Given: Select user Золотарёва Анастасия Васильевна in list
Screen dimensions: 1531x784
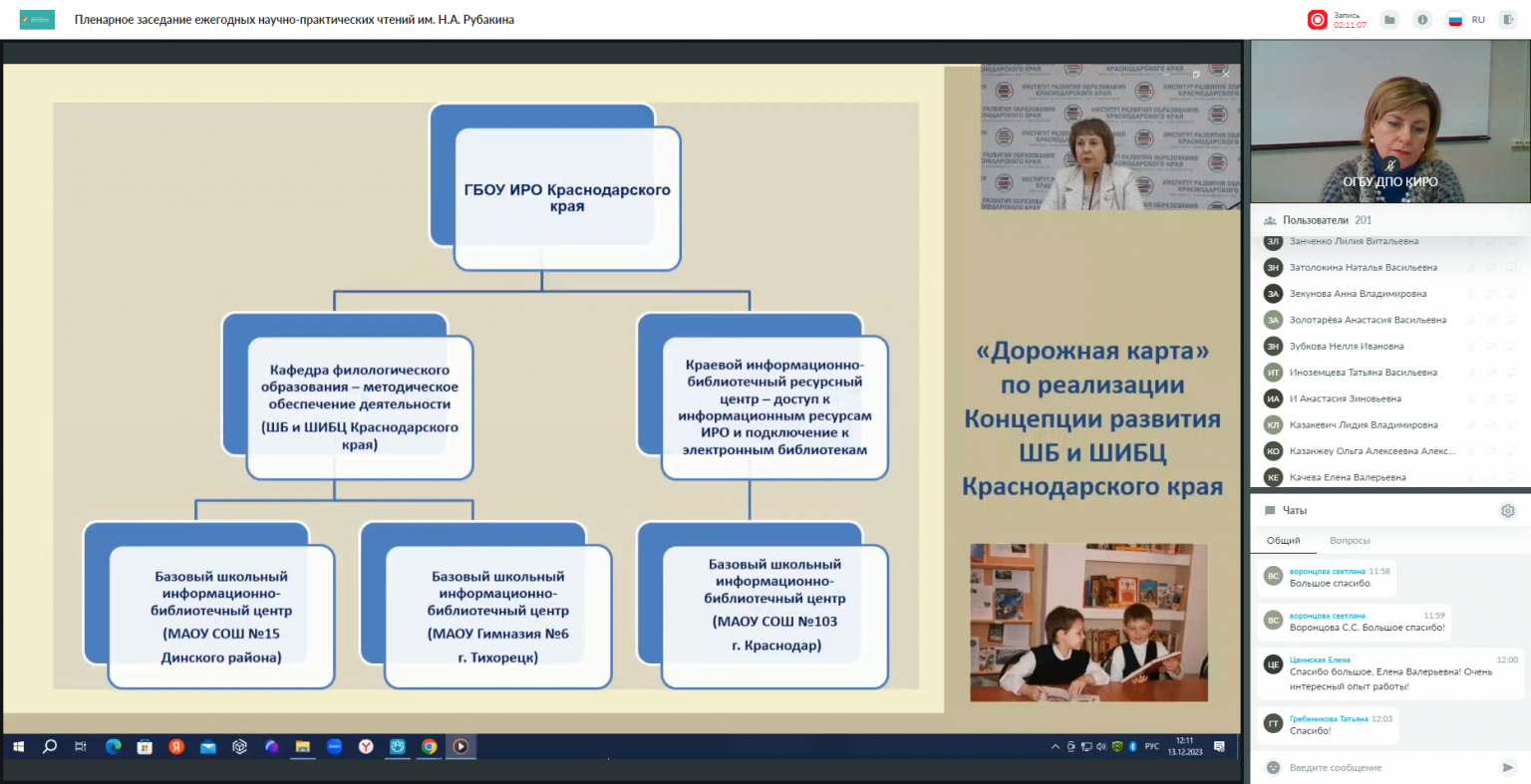Looking at the screenshot, I should 1367,320.
